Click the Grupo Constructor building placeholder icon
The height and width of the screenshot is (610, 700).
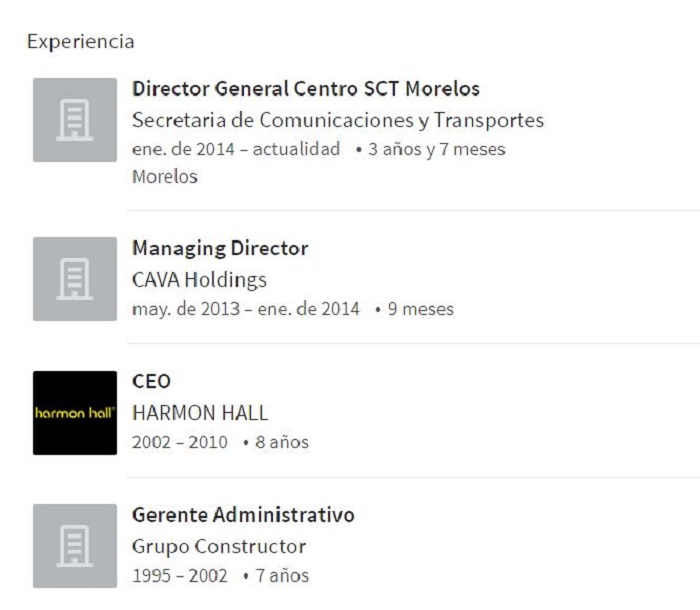click(75, 546)
